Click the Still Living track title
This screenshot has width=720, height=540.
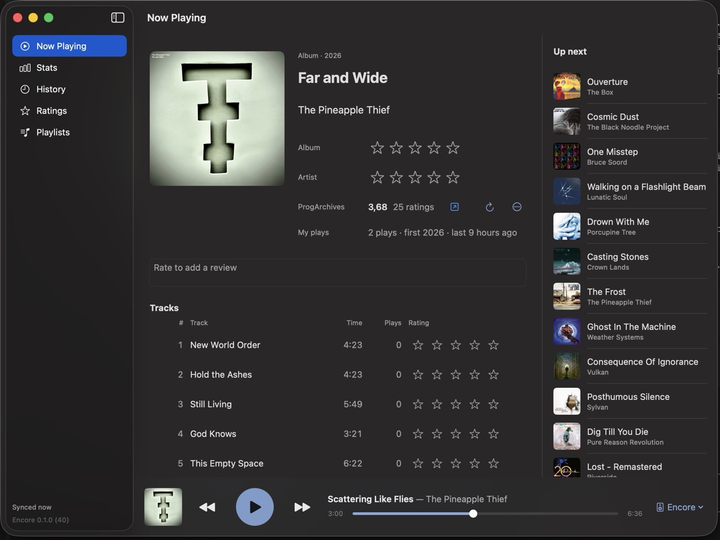[x=211, y=404]
